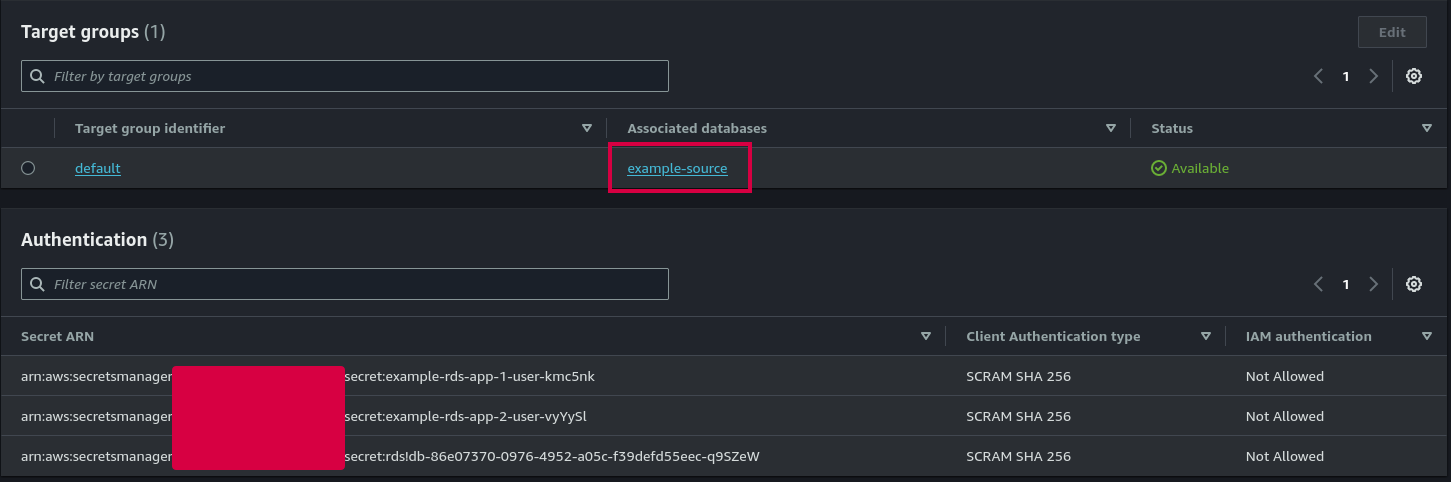
Task: Go to previous page in Target groups
Action: [1319, 76]
